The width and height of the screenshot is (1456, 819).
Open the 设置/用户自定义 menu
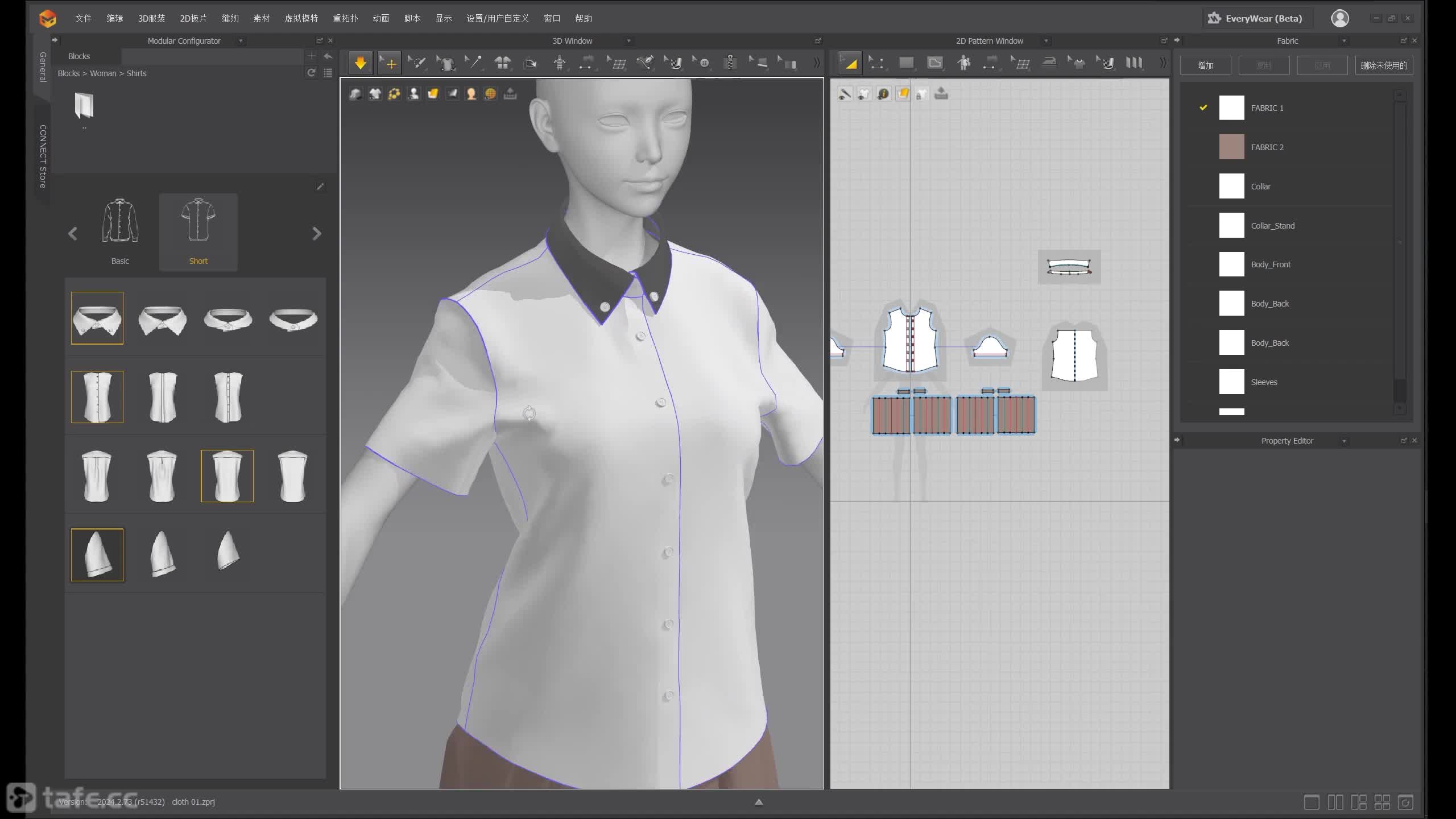point(498,18)
